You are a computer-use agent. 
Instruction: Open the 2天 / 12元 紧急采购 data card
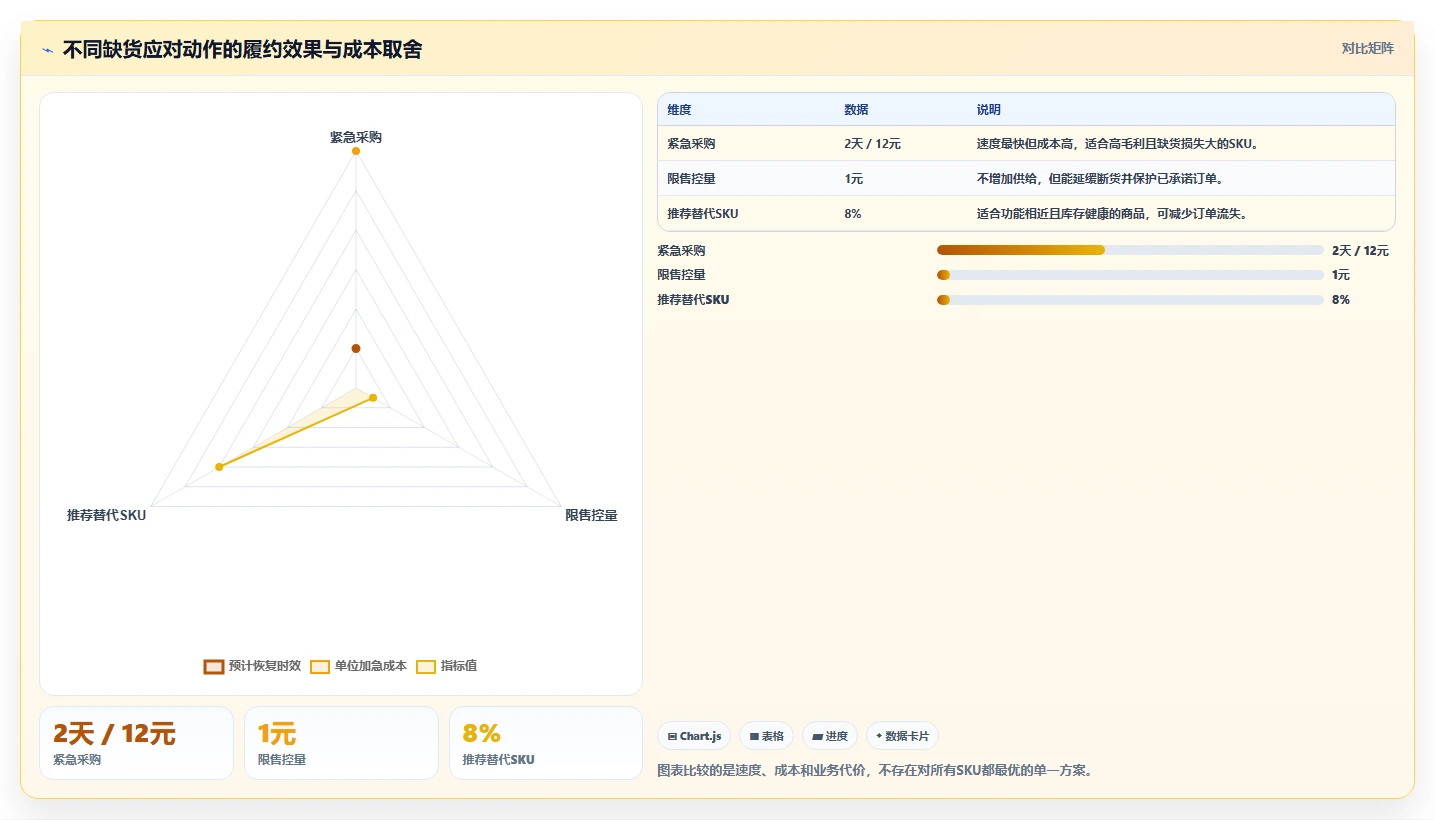coord(136,743)
